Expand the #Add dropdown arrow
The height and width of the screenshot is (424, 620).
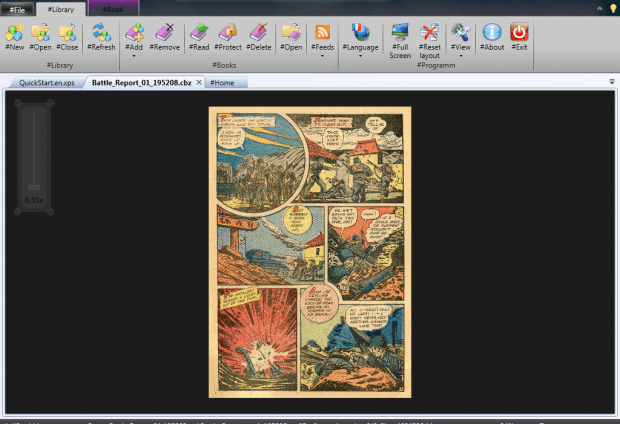(134, 56)
